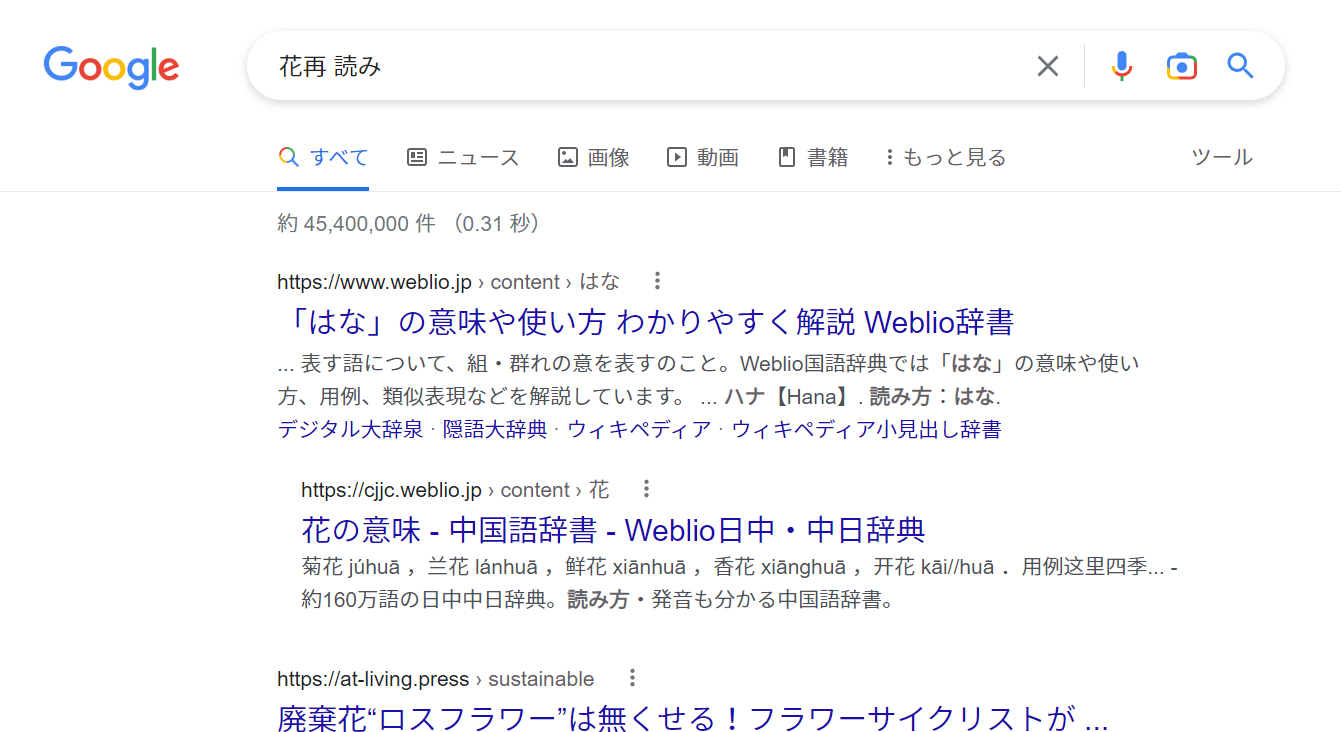Viewport: 1341px width, 732px height.
Task: Click the https://www.weblio.jp URL breadcrumb
Action: (x=448, y=282)
